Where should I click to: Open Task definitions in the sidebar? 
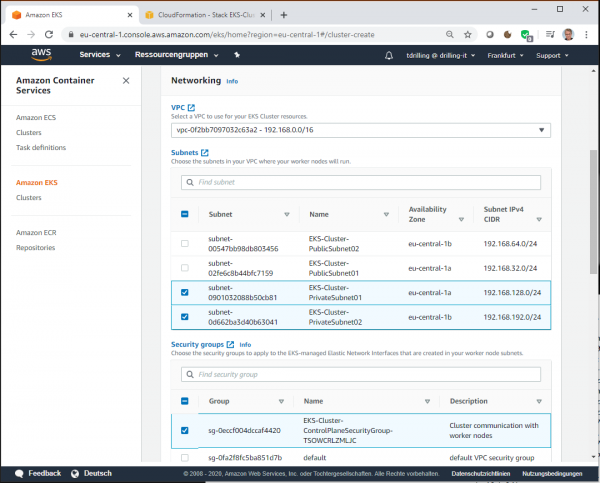pos(41,147)
